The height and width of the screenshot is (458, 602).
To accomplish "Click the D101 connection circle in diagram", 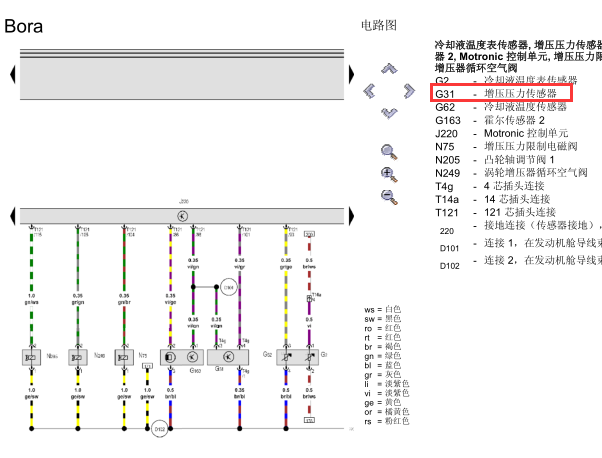I will [228, 287].
